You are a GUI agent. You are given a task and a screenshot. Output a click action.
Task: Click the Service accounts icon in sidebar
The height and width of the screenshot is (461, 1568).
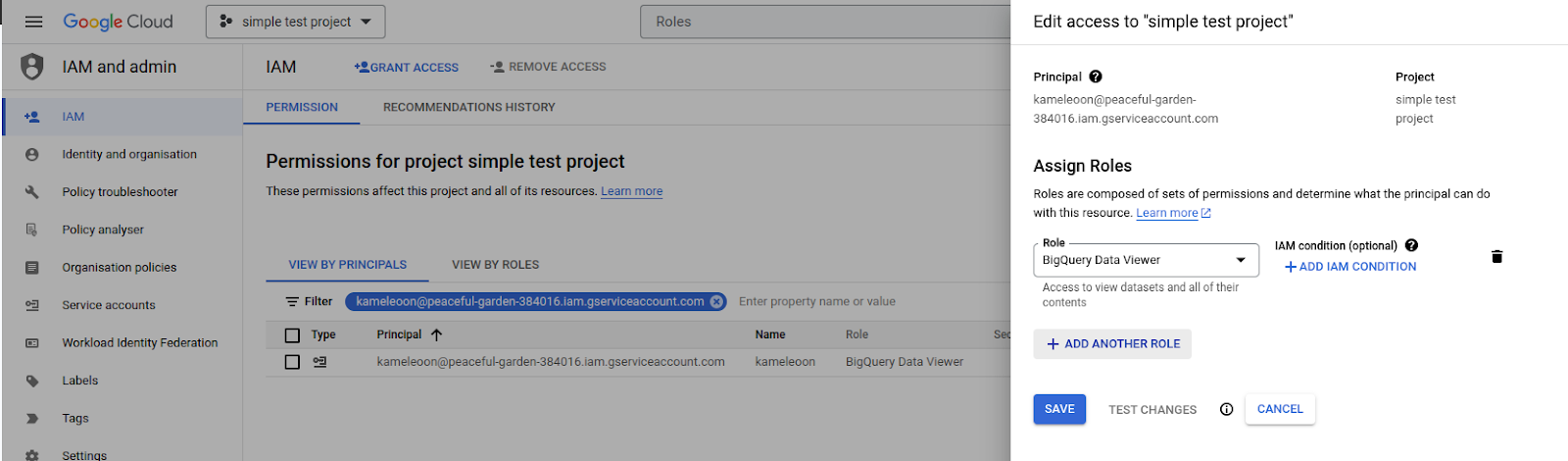pyautogui.click(x=32, y=305)
